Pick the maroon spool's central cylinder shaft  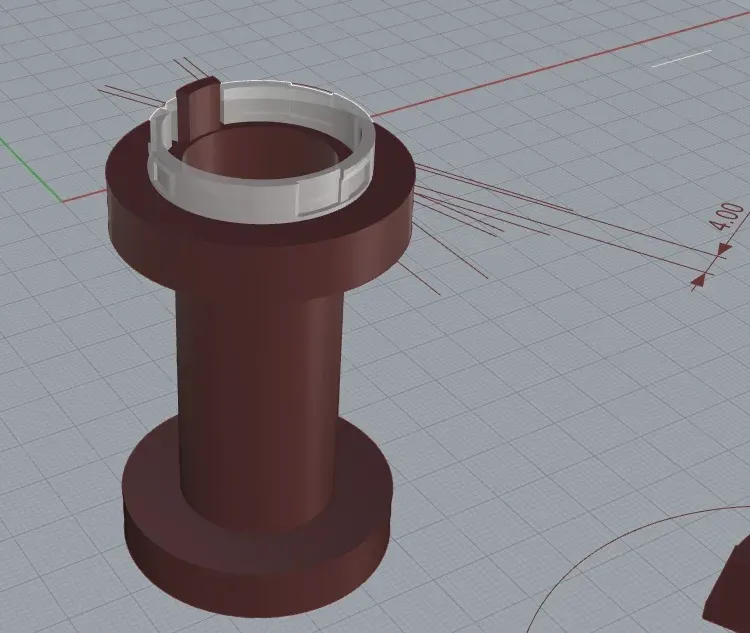(x=260, y=407)
